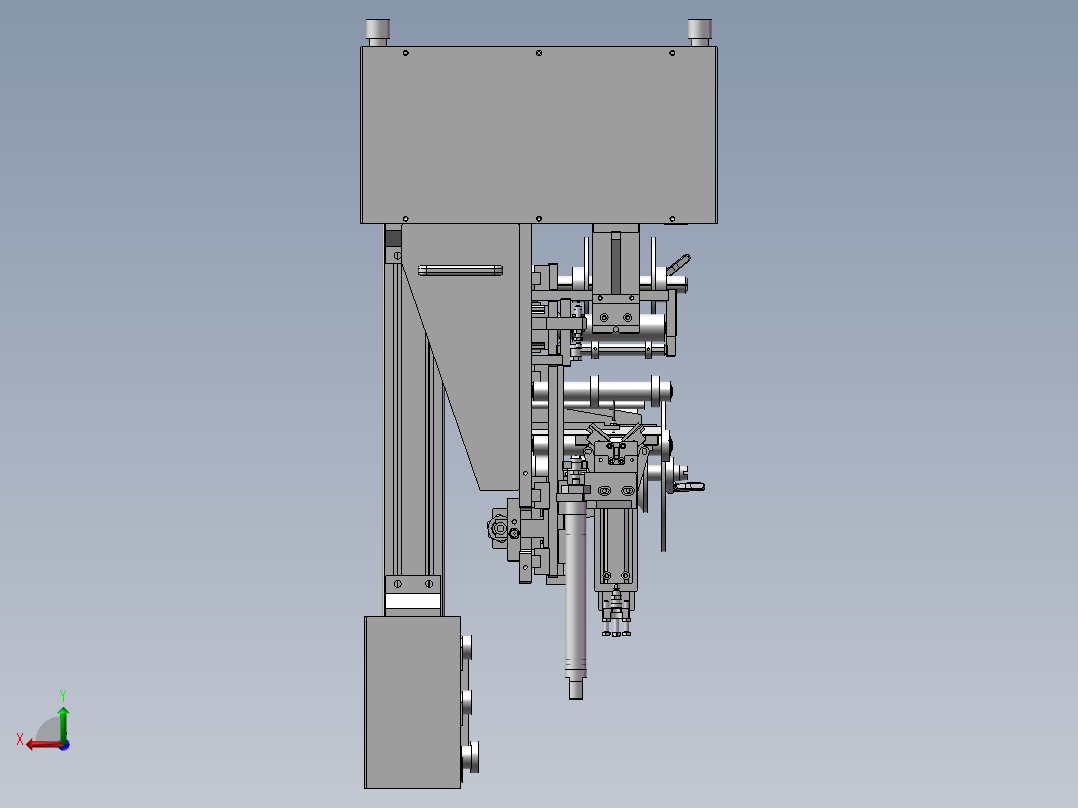
Task: Select the black star knob on the bracket
Action: pos(498,529)
